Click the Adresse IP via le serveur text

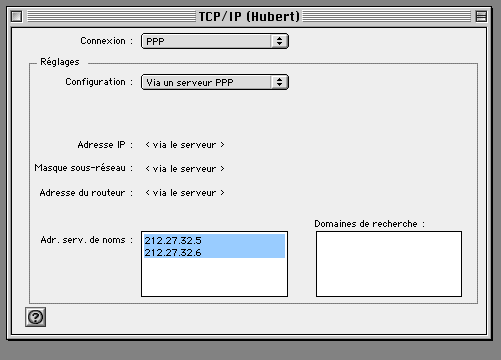(185, 145)
